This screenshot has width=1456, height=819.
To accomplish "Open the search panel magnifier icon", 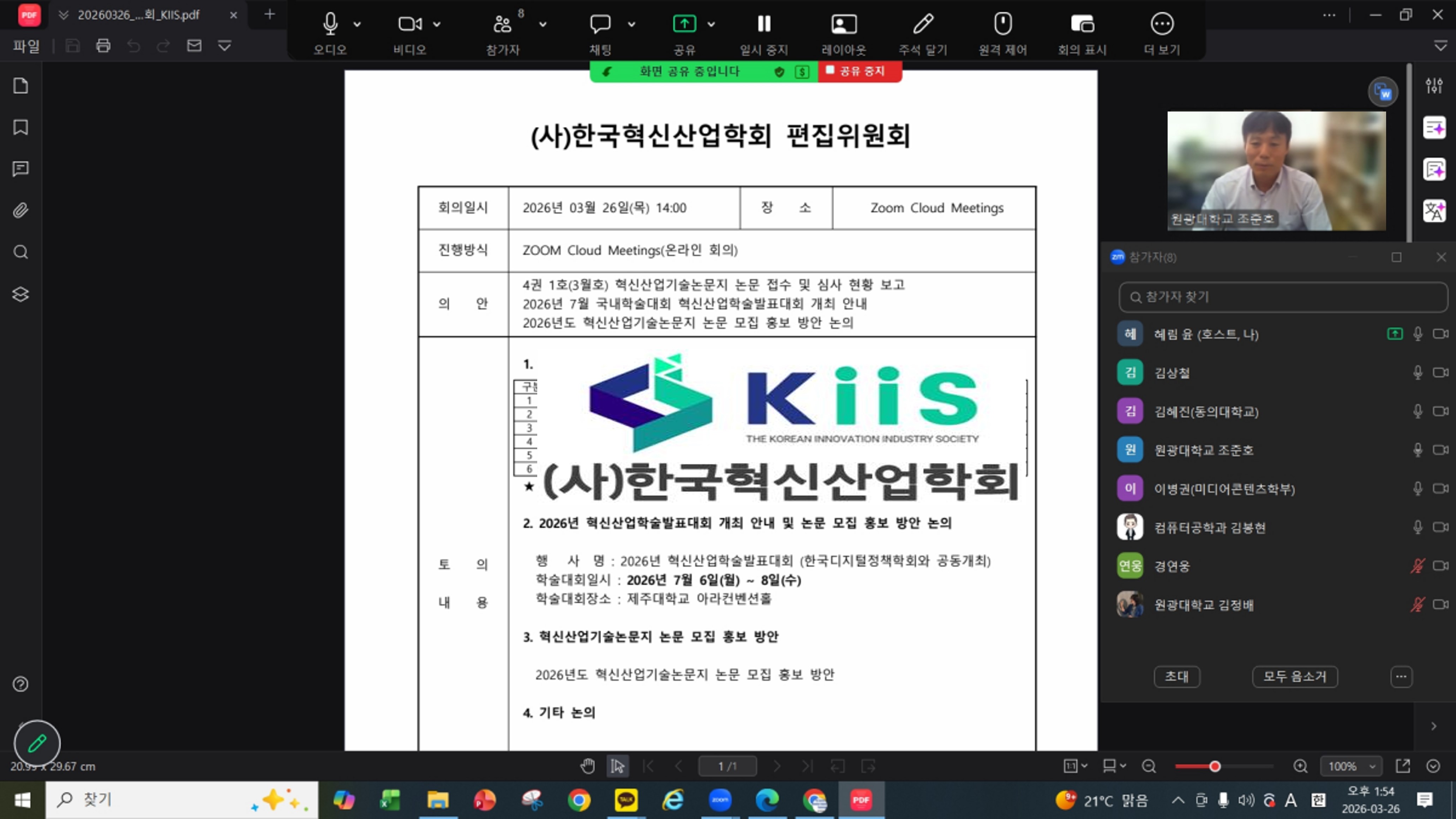I will tap(20, 252).
